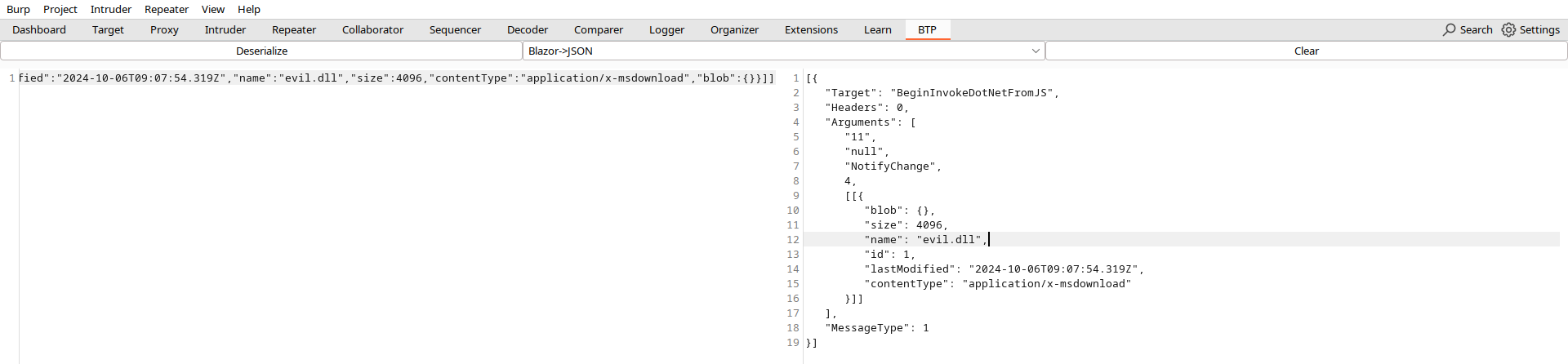Open the Burp menu
Screen dimensions: 1568x364
(x=18, y=9)
